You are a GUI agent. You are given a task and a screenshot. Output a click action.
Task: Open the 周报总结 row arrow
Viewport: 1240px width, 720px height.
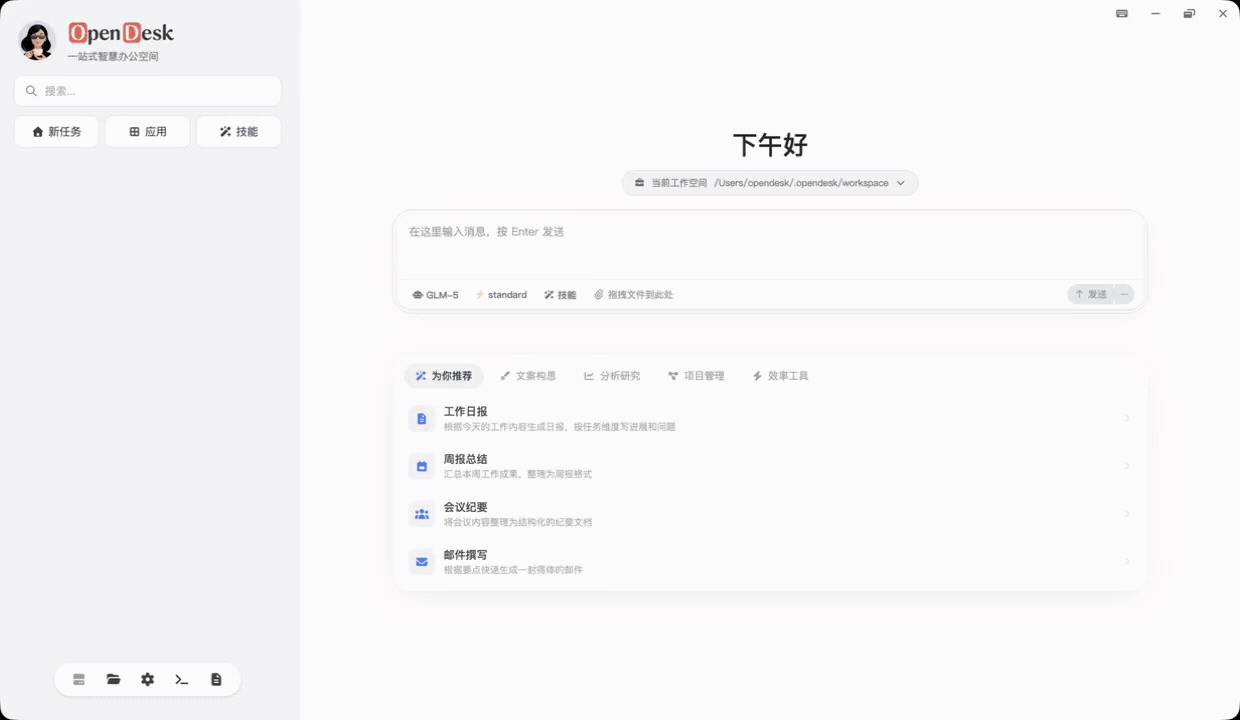pos(1127,466)
